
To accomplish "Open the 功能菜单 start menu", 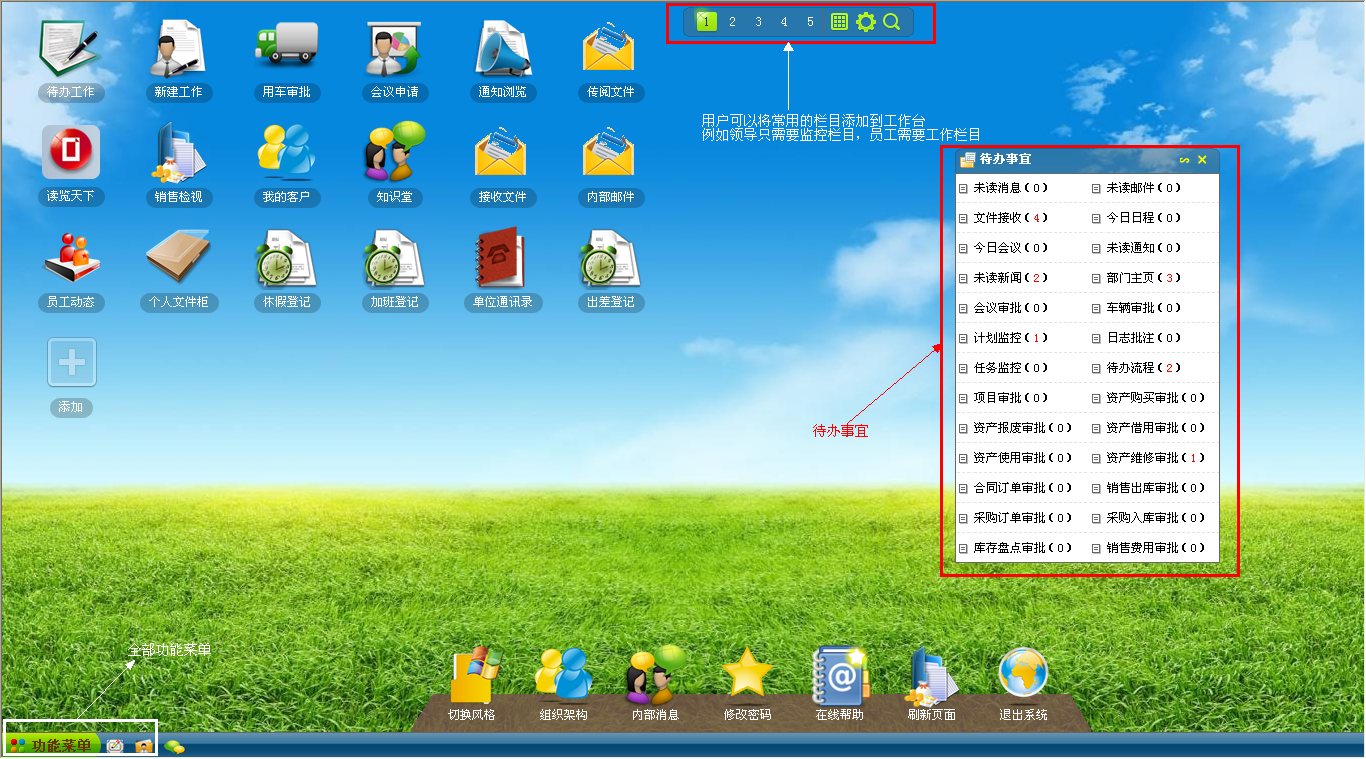I will [51, 745].
